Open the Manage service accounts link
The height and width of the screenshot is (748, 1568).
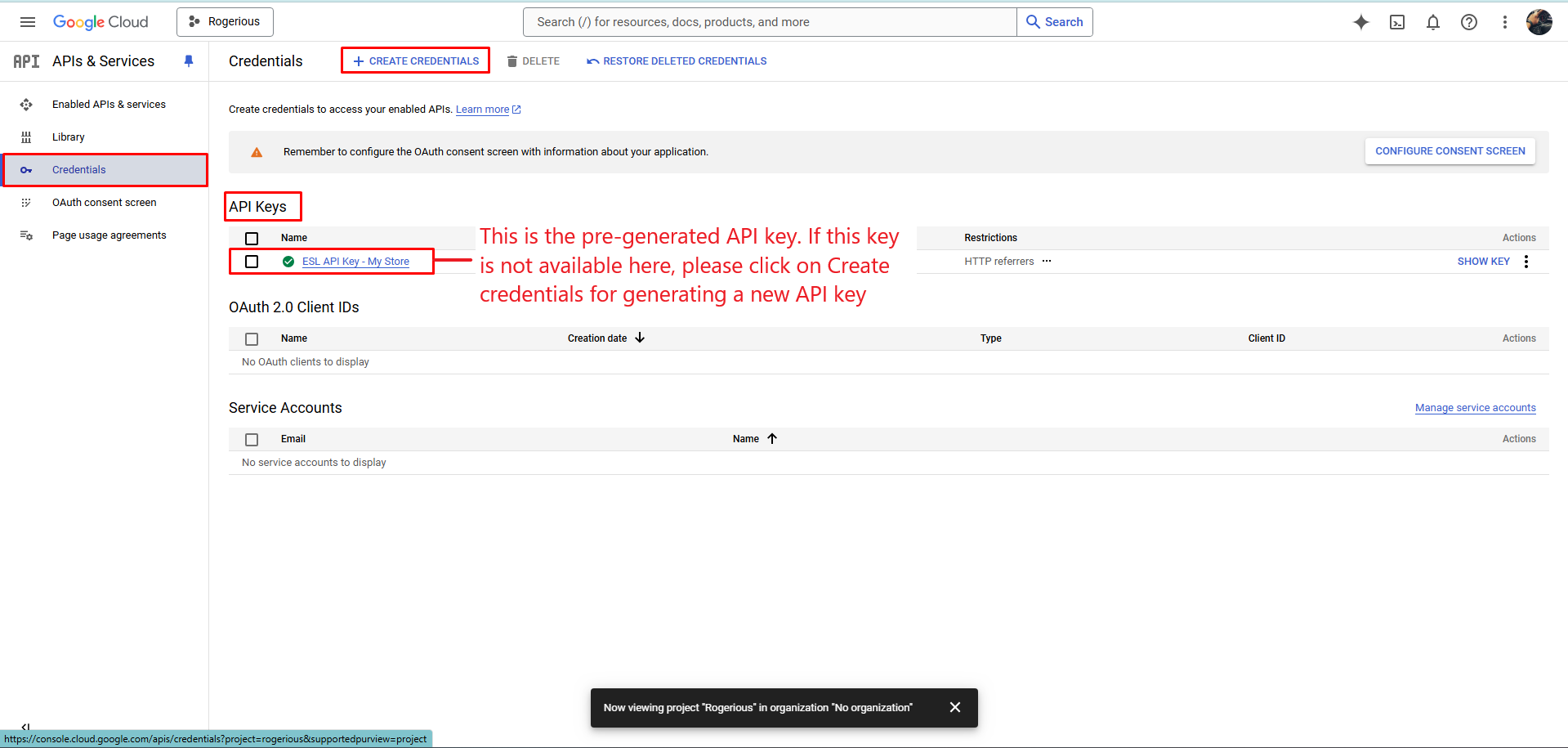click(1475, 408)
